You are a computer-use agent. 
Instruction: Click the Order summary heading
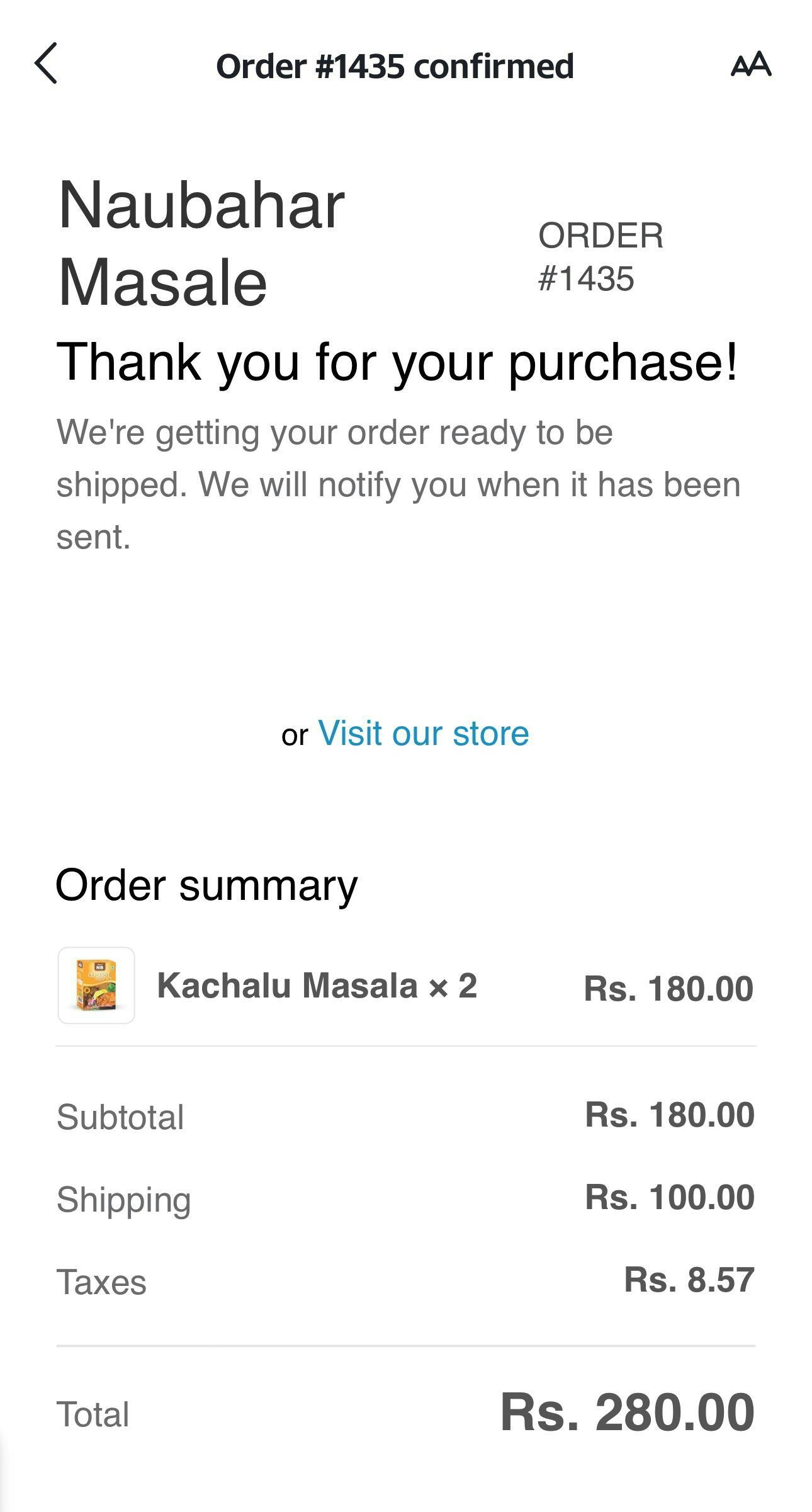pos(206,885)
